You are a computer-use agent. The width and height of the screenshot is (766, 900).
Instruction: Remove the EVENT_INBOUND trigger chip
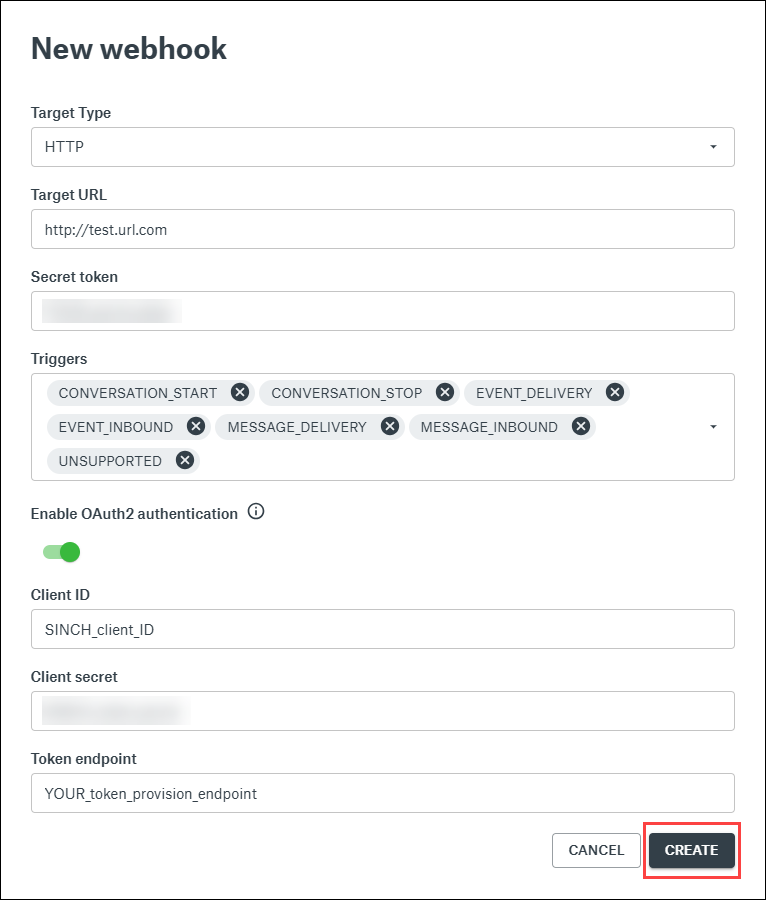196,426
